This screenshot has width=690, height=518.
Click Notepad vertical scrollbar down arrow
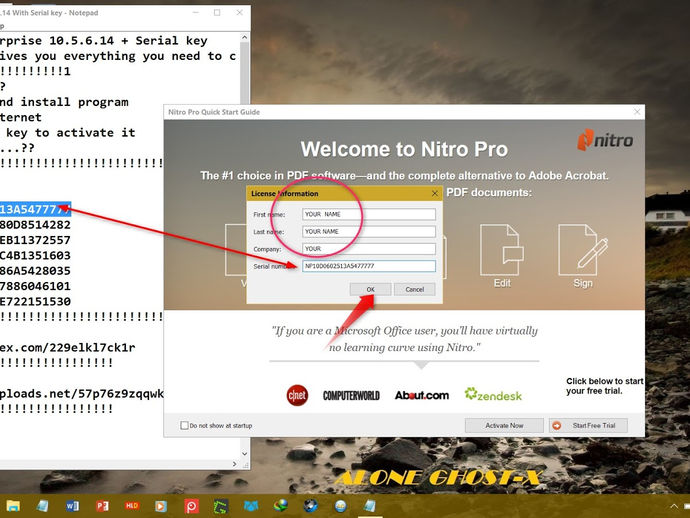(x=245, y=454)
